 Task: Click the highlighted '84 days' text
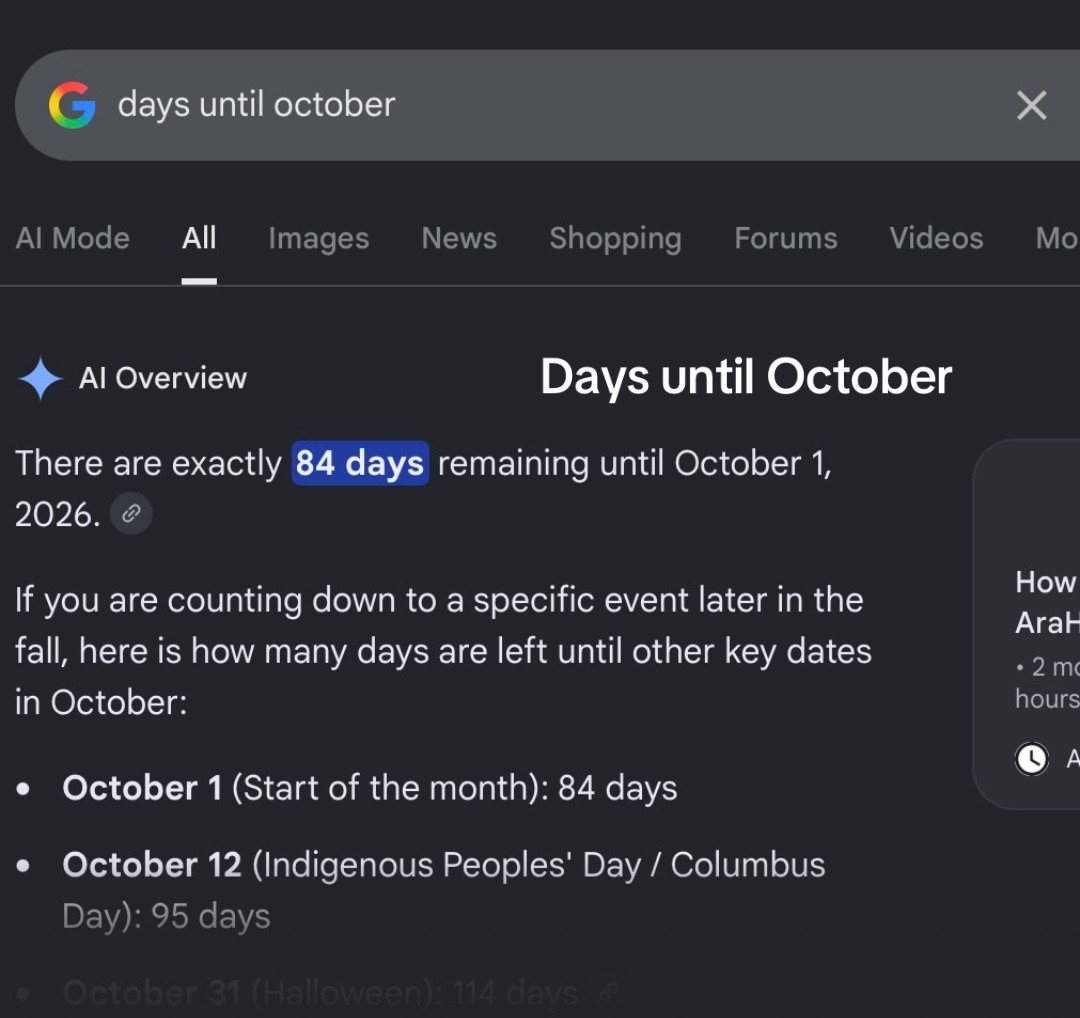(x=360, y=464)
